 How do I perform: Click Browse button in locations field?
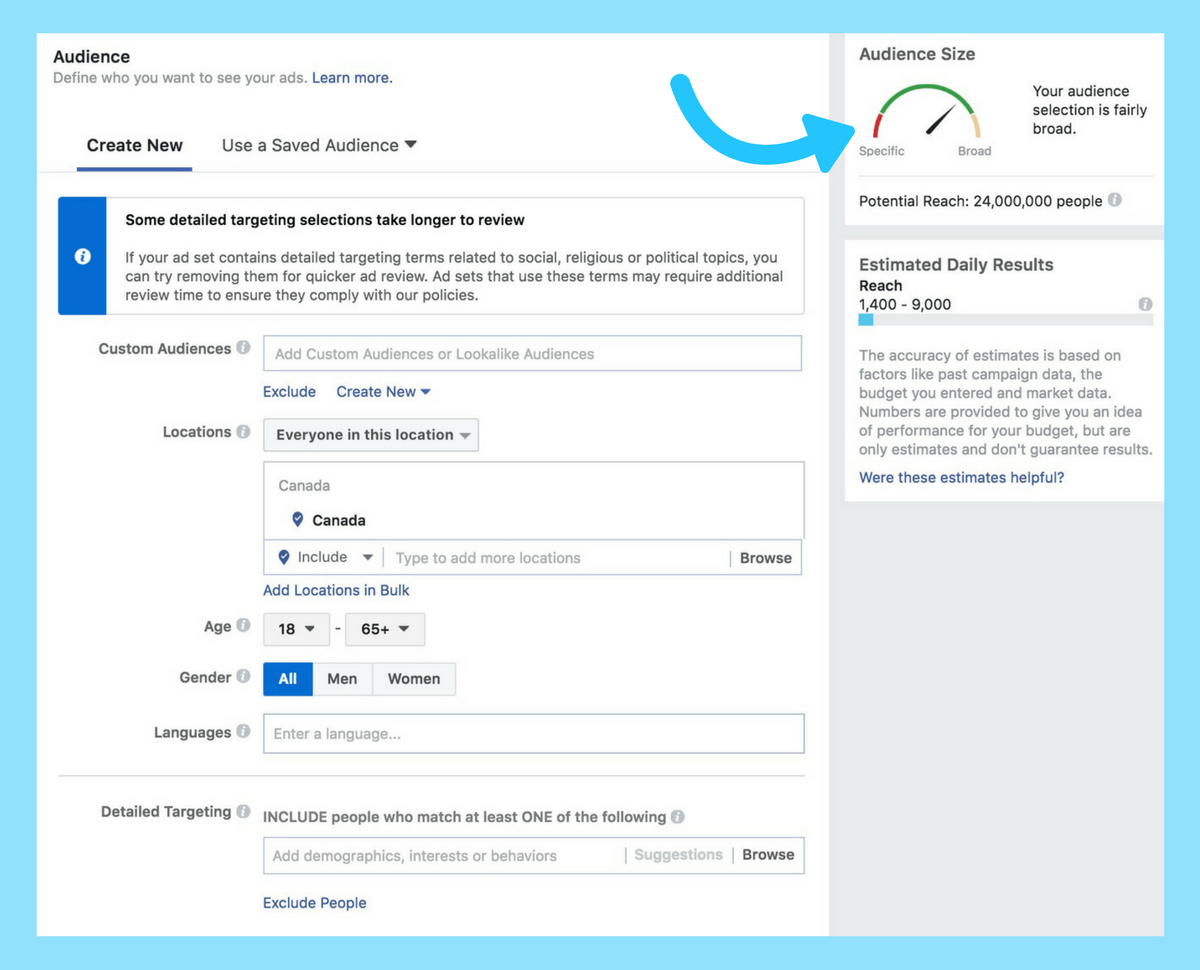766,558
